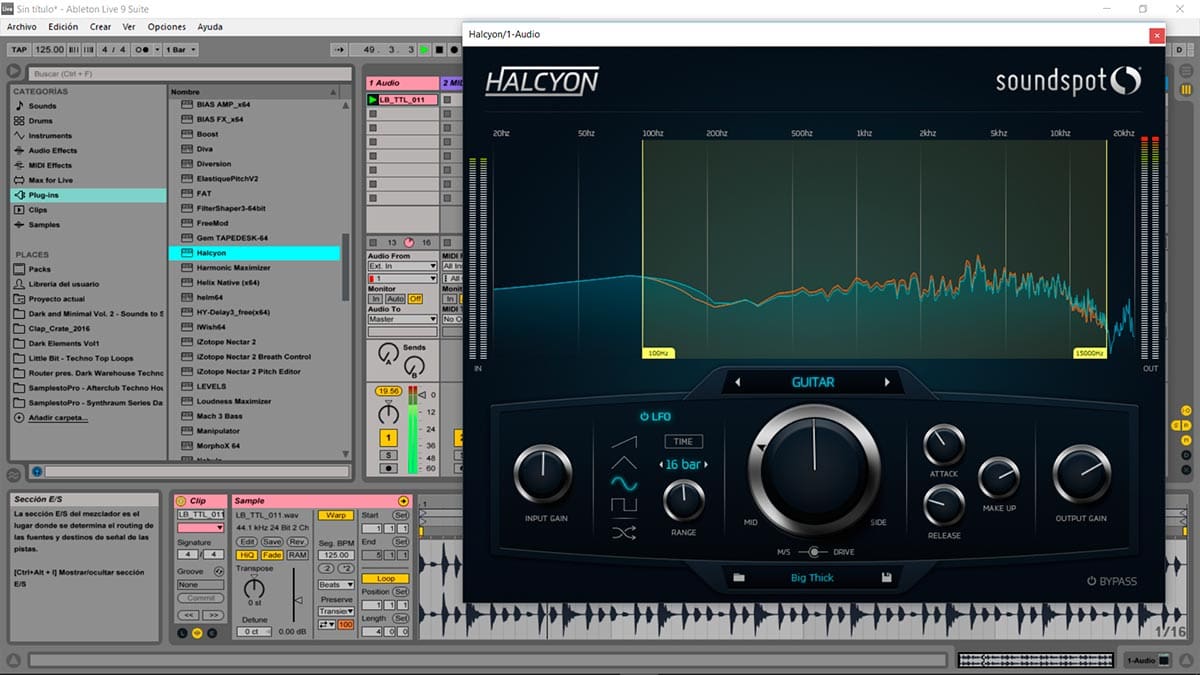Increase LFO time after 16 bar
Screen dimensions: 1200x675
[704, 464]
